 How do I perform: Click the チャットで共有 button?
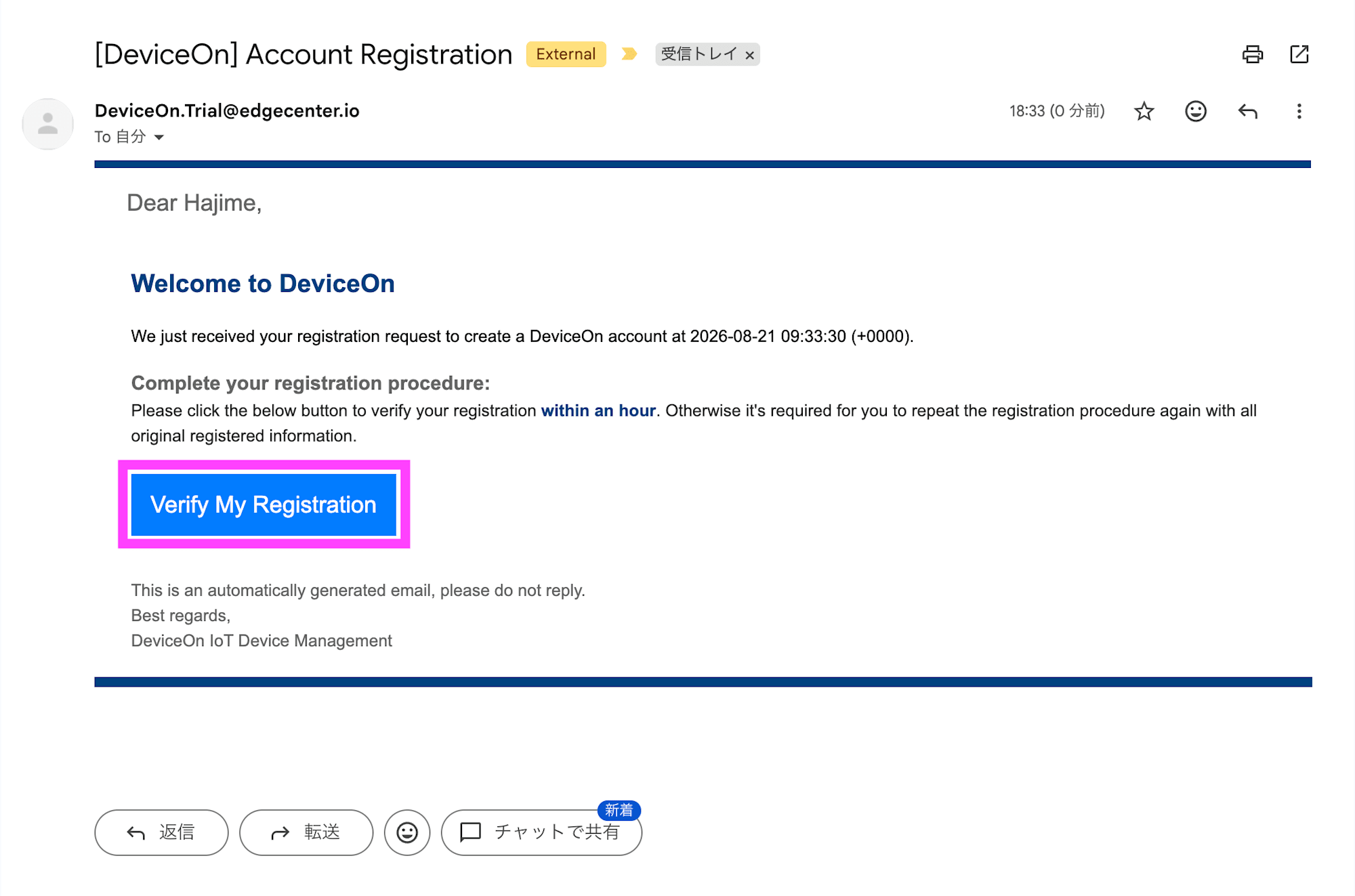pos(541,832)
